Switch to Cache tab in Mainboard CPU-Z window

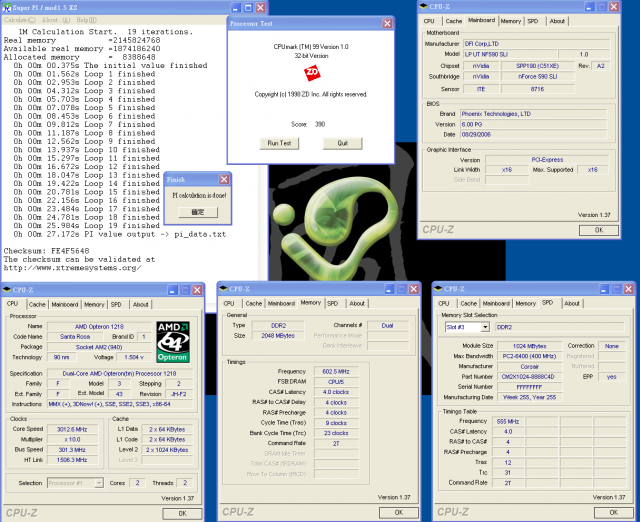click(x=453, y=21)
